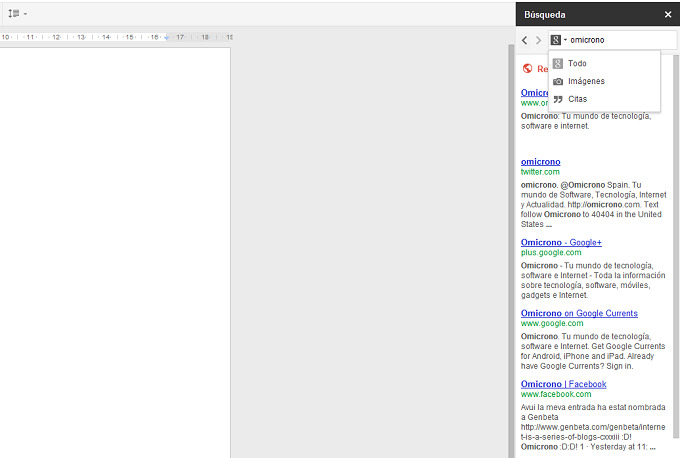Click the camera icon beside Imágenes
Viewport: 680px width, 458px height.
pyautogui.click(x=558, y=81)
